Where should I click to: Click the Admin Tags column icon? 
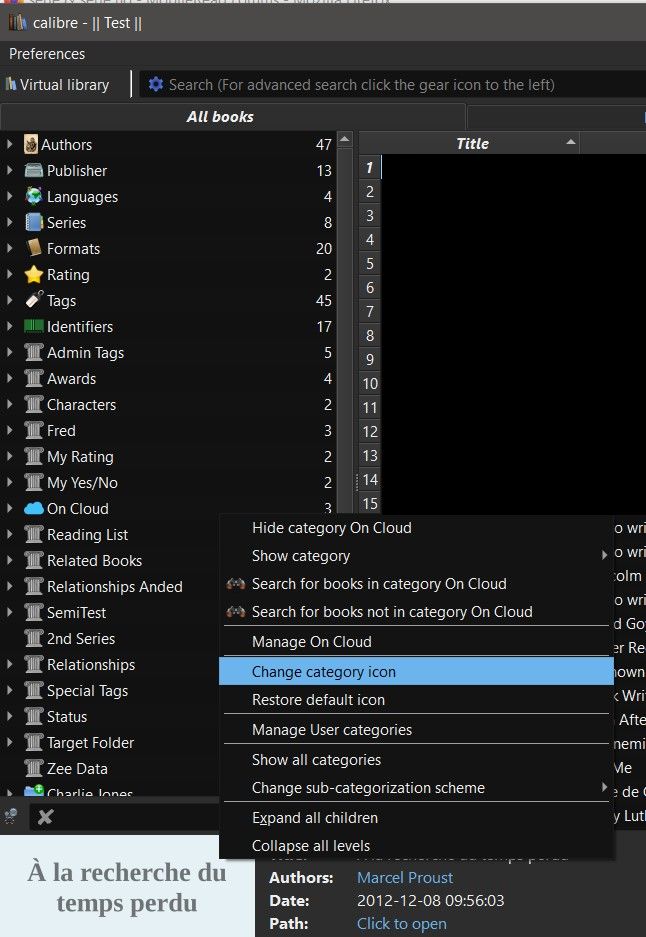coord(33,353)
